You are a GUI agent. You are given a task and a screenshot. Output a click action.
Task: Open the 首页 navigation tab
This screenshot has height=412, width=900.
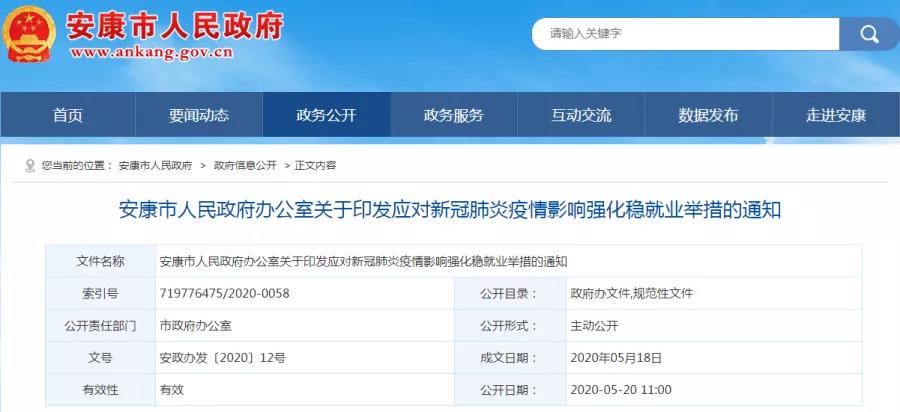(x=68, y=115)
